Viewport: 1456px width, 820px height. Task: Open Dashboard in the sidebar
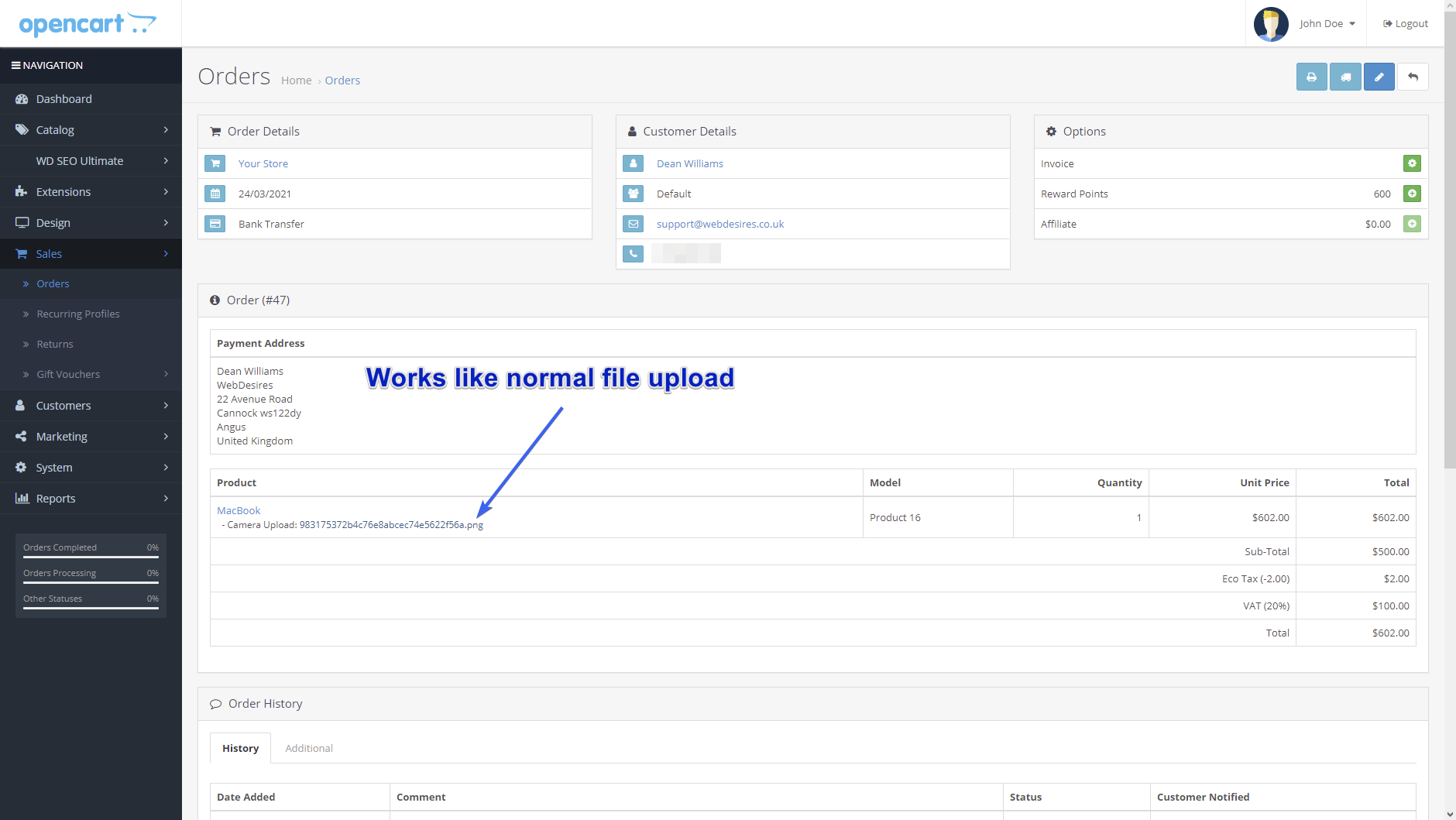point(91,99)
